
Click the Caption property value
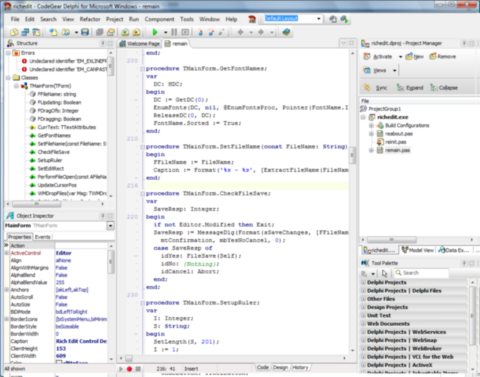(x=81, y=341)
